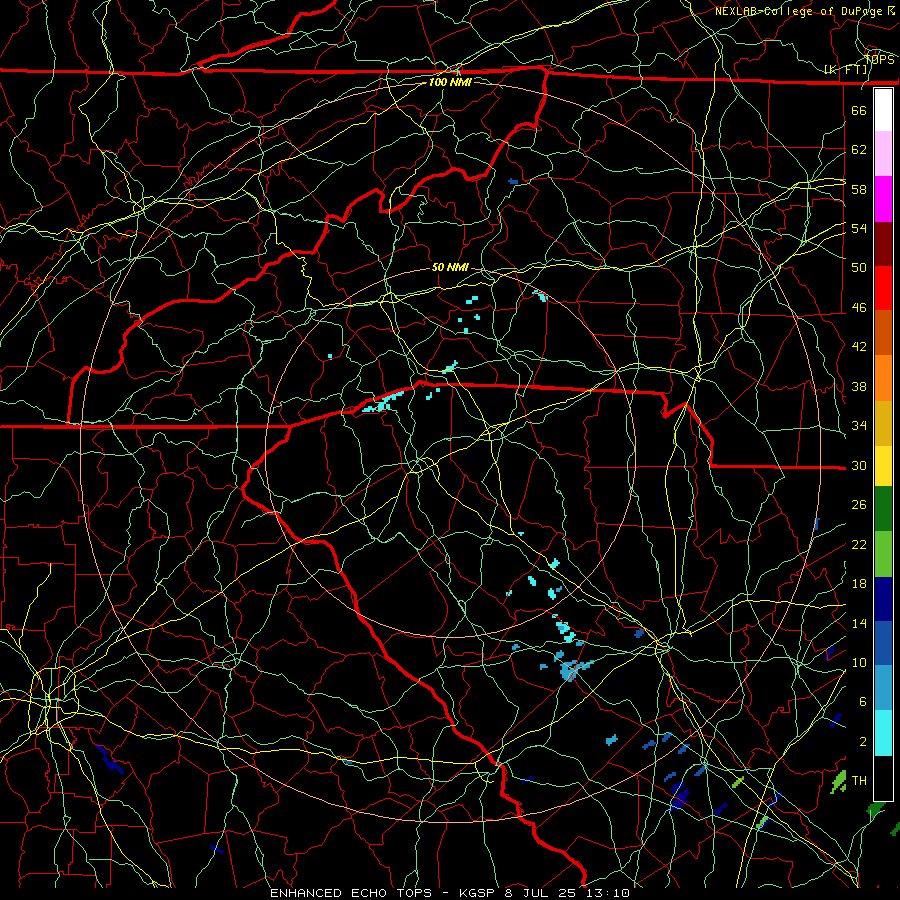Image resolution: width=900 pixels, height=900 pixels.
Task: Click the "50" scale value
Action: 859,268
